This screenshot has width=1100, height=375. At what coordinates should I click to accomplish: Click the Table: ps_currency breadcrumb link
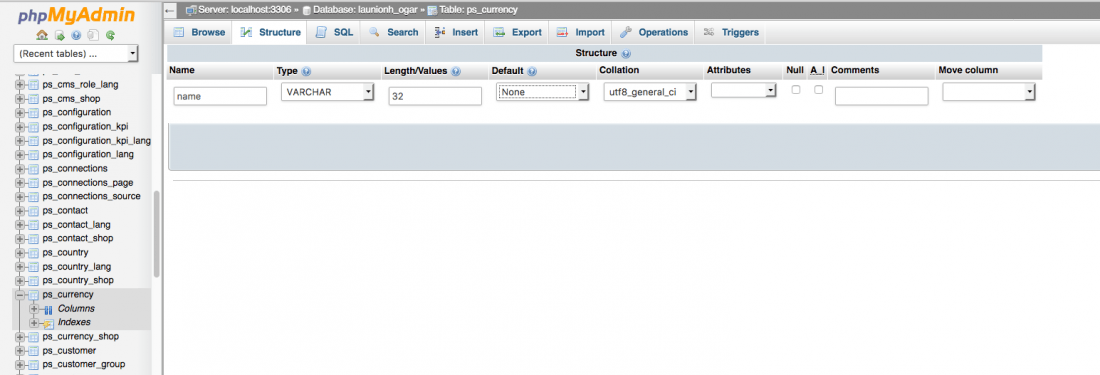pos(478,10)
